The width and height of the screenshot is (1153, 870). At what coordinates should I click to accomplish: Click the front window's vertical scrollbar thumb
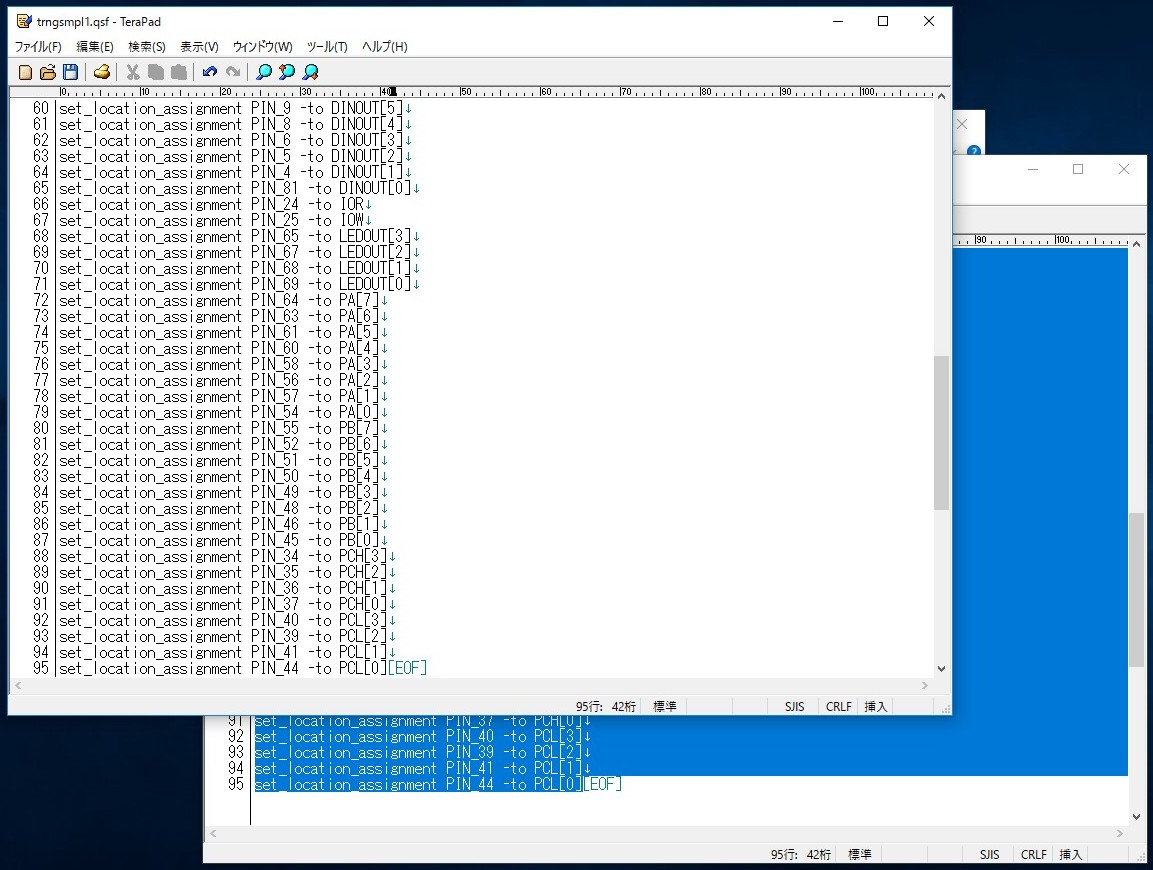941,432
